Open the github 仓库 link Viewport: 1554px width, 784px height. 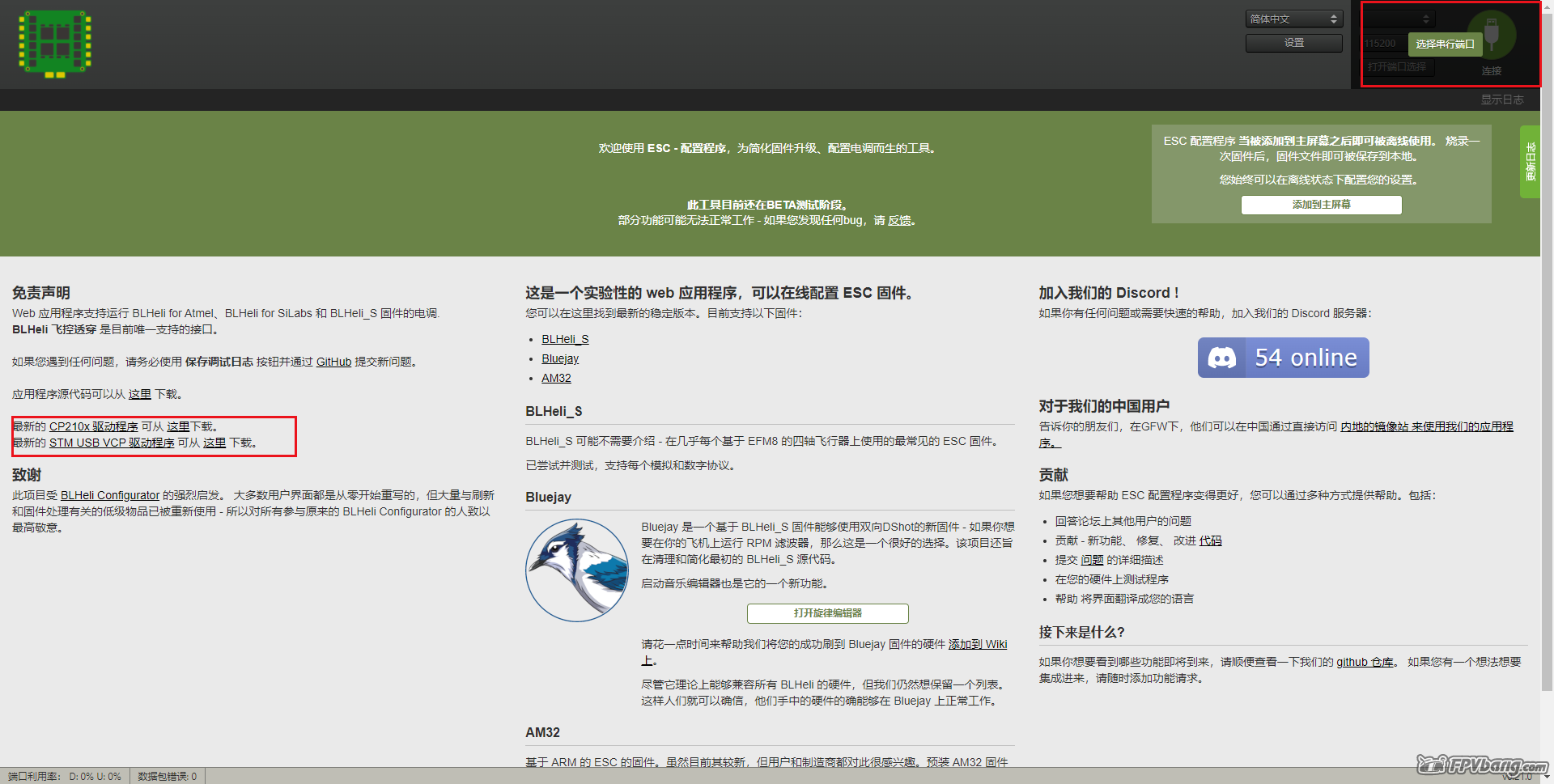click(1365, 662)
